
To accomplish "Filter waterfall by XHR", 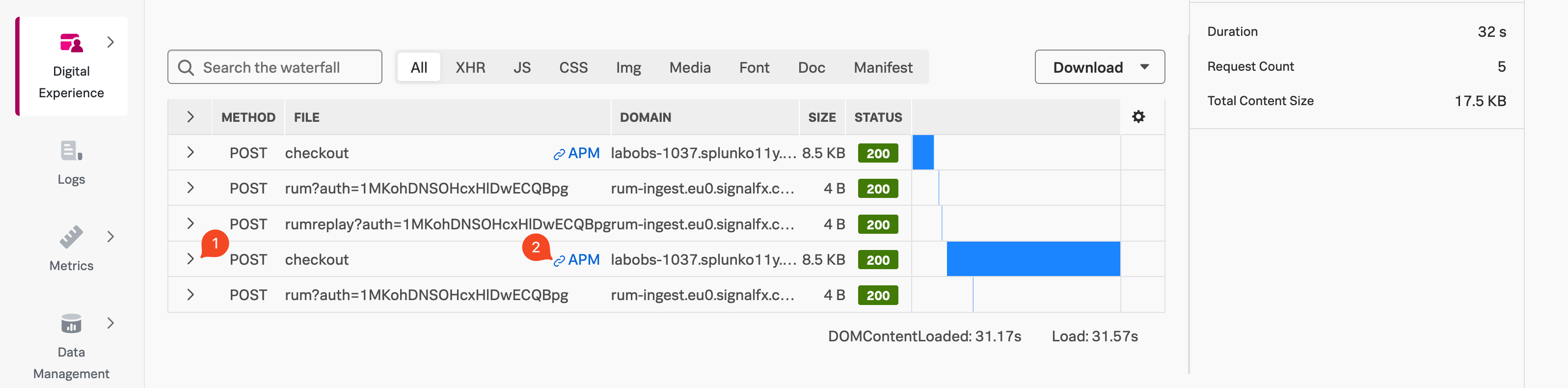I will pyautogui.click(x=470, y=68).
